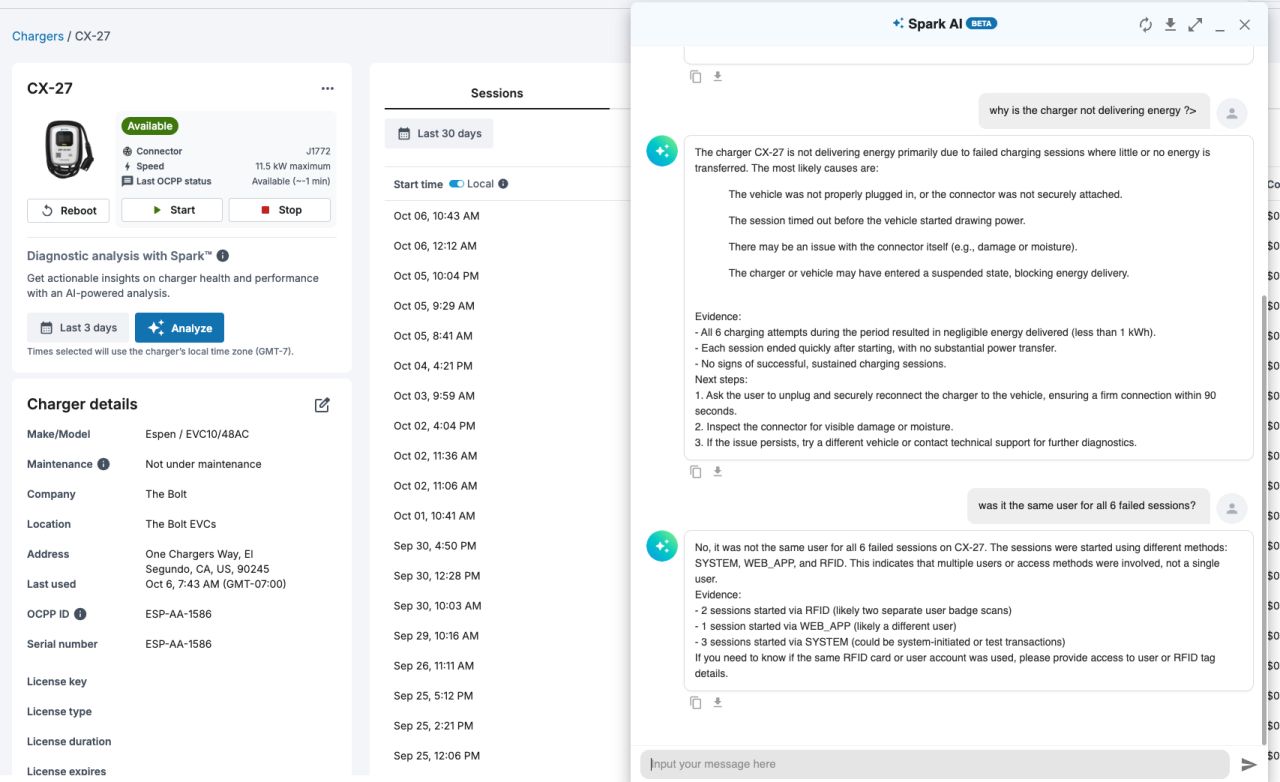Click the Start time column header

point(418,184)
